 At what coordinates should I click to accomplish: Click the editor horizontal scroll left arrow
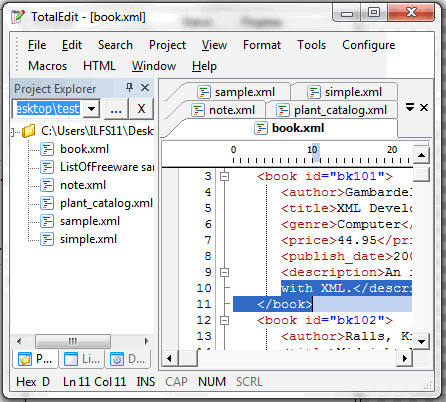pos(169,359)
